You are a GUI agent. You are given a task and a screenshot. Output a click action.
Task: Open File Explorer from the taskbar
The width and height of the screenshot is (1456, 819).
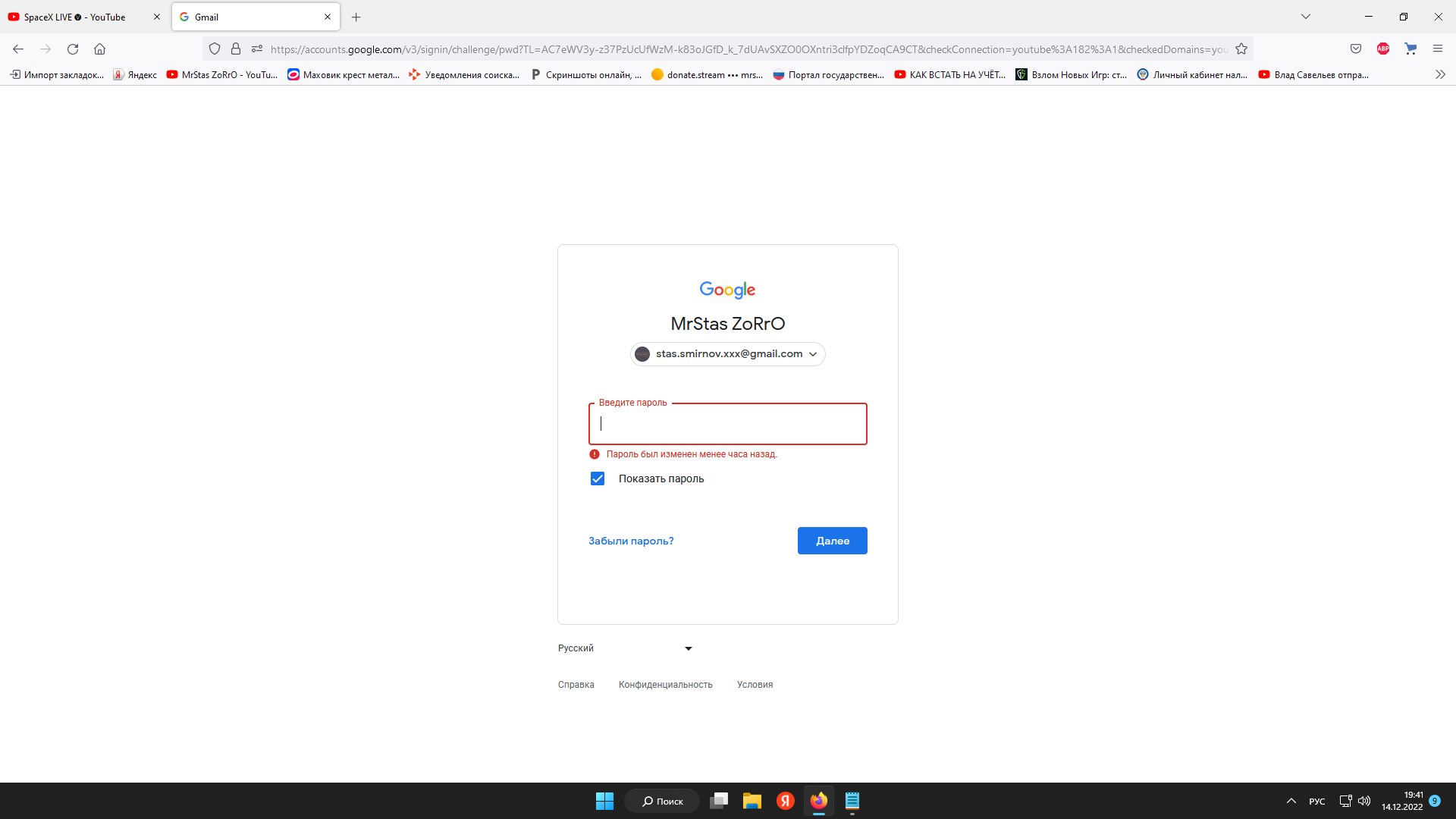coord(752,801)
